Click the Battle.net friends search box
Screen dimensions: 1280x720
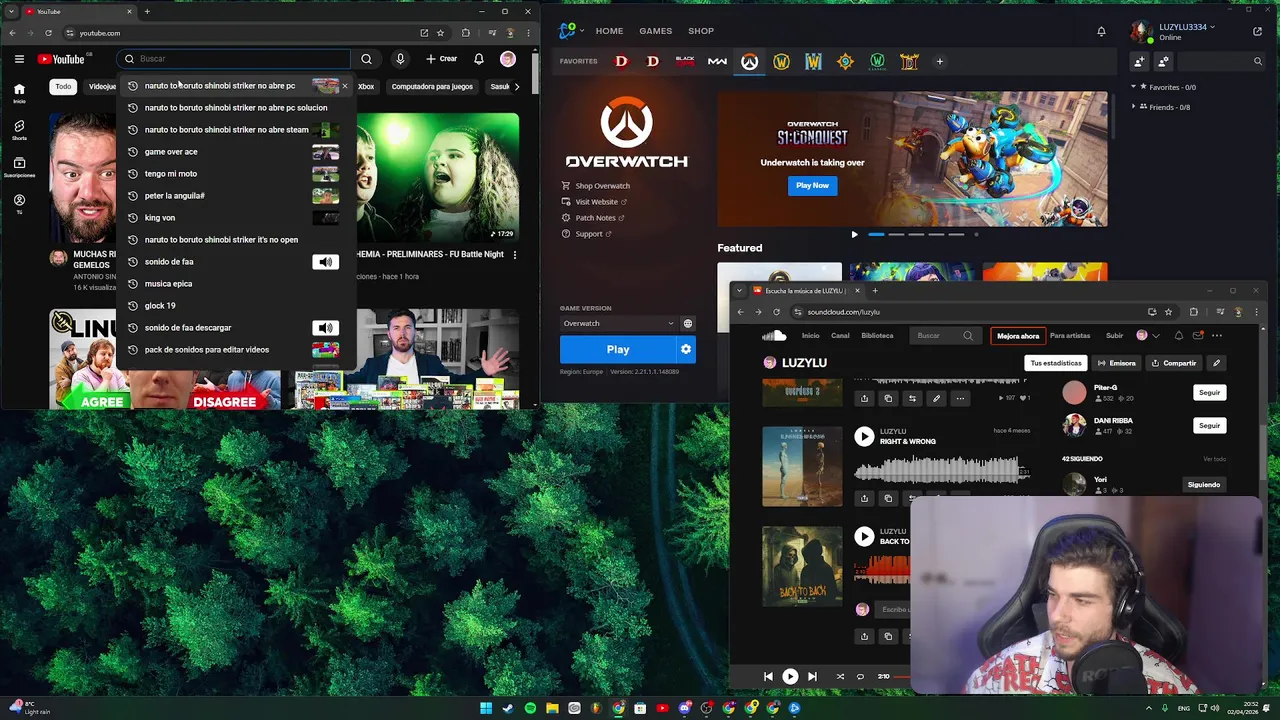[x=1222, y=61]
